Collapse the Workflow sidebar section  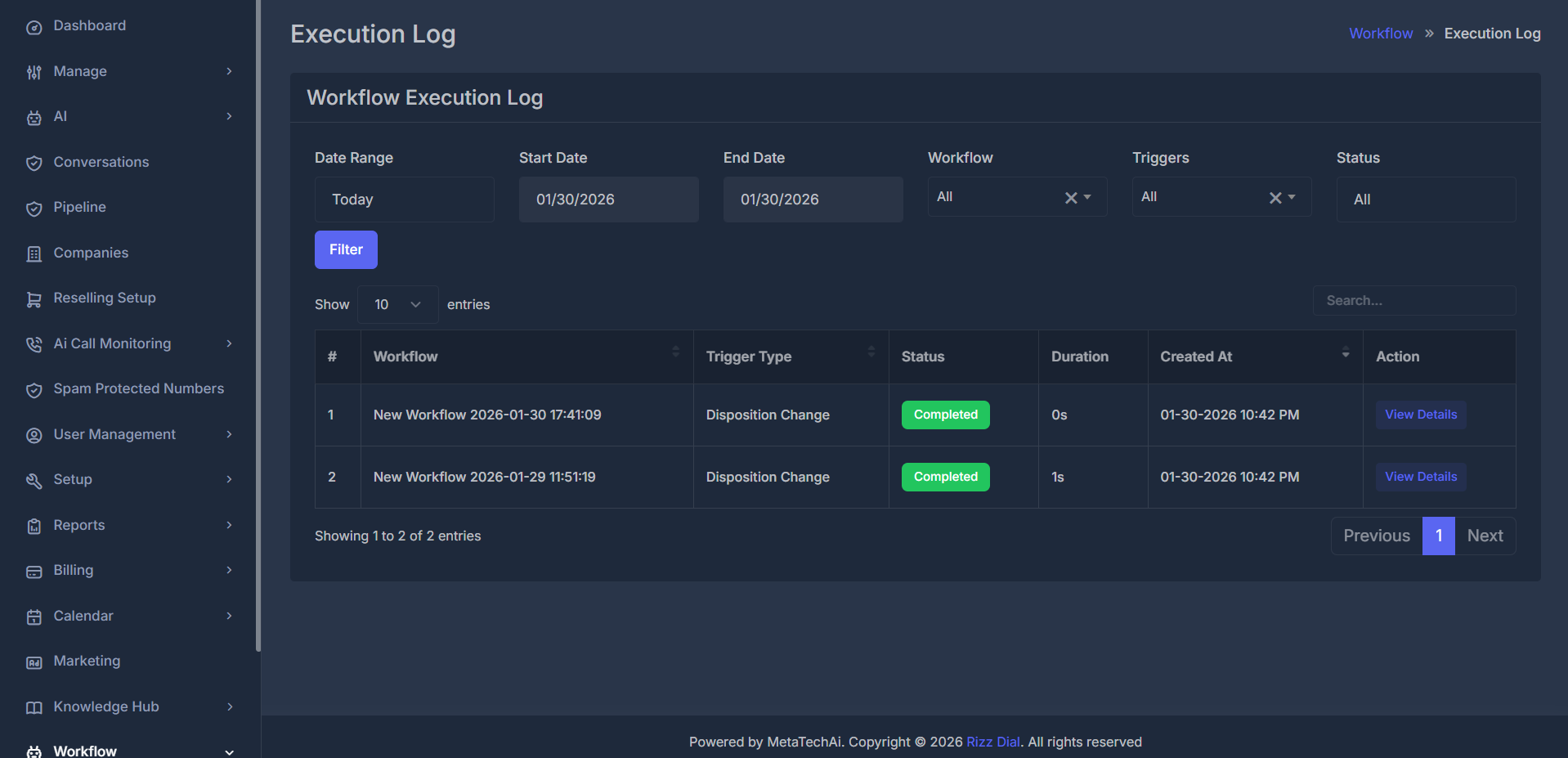click(230, 751)
